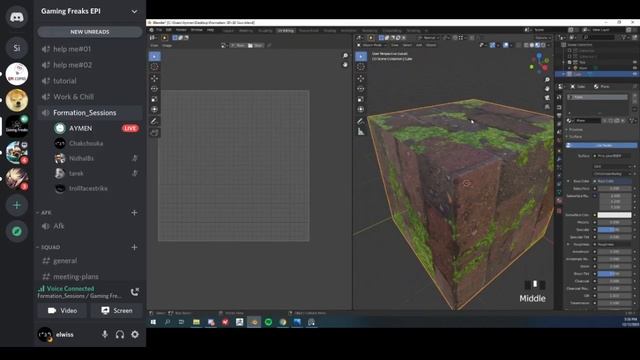Open the transform orientation dropdown
Viewport: 640px width, 360px height.
tap(429, 38)
